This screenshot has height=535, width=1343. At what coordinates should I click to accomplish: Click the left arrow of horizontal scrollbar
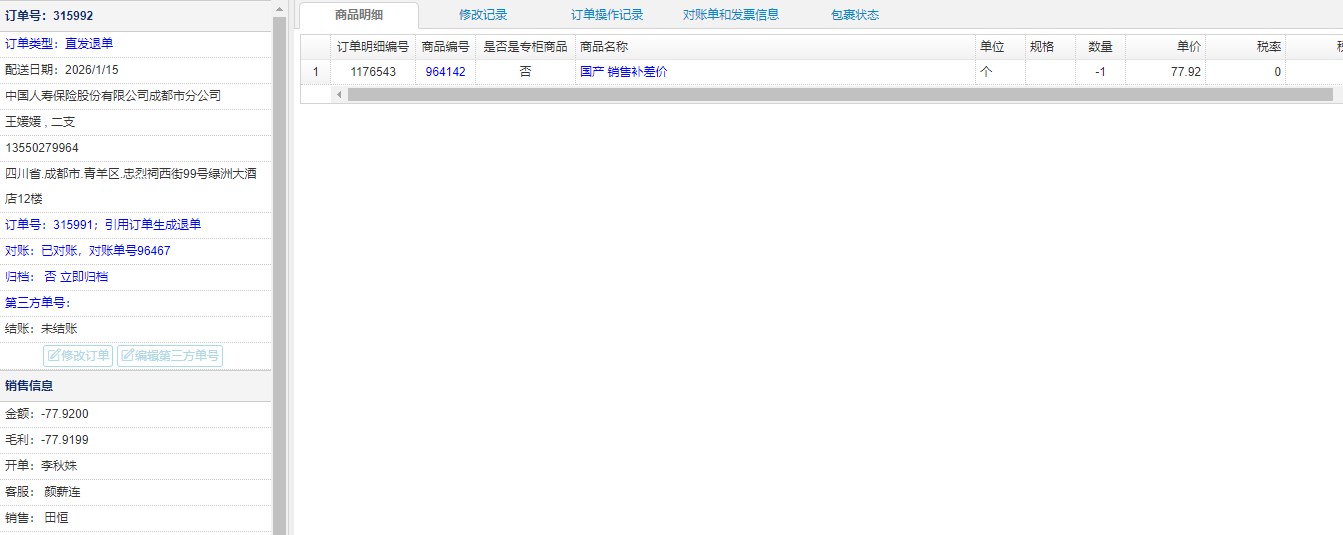[339, 94]
